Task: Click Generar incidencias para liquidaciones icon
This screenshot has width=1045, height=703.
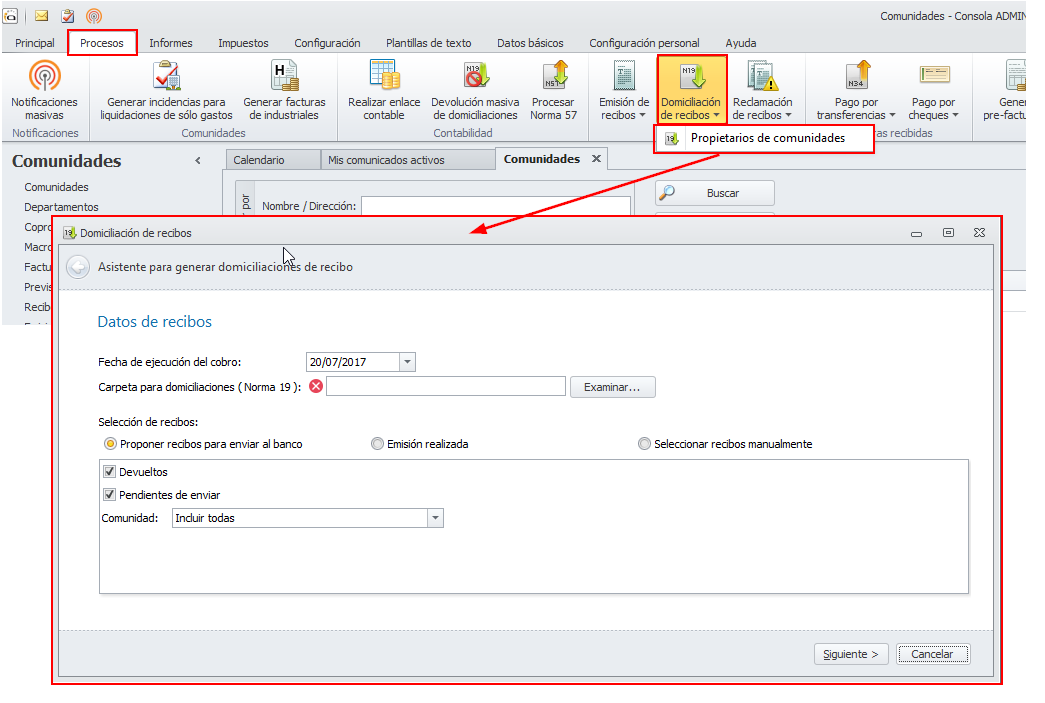Action: tap(167, 75)
